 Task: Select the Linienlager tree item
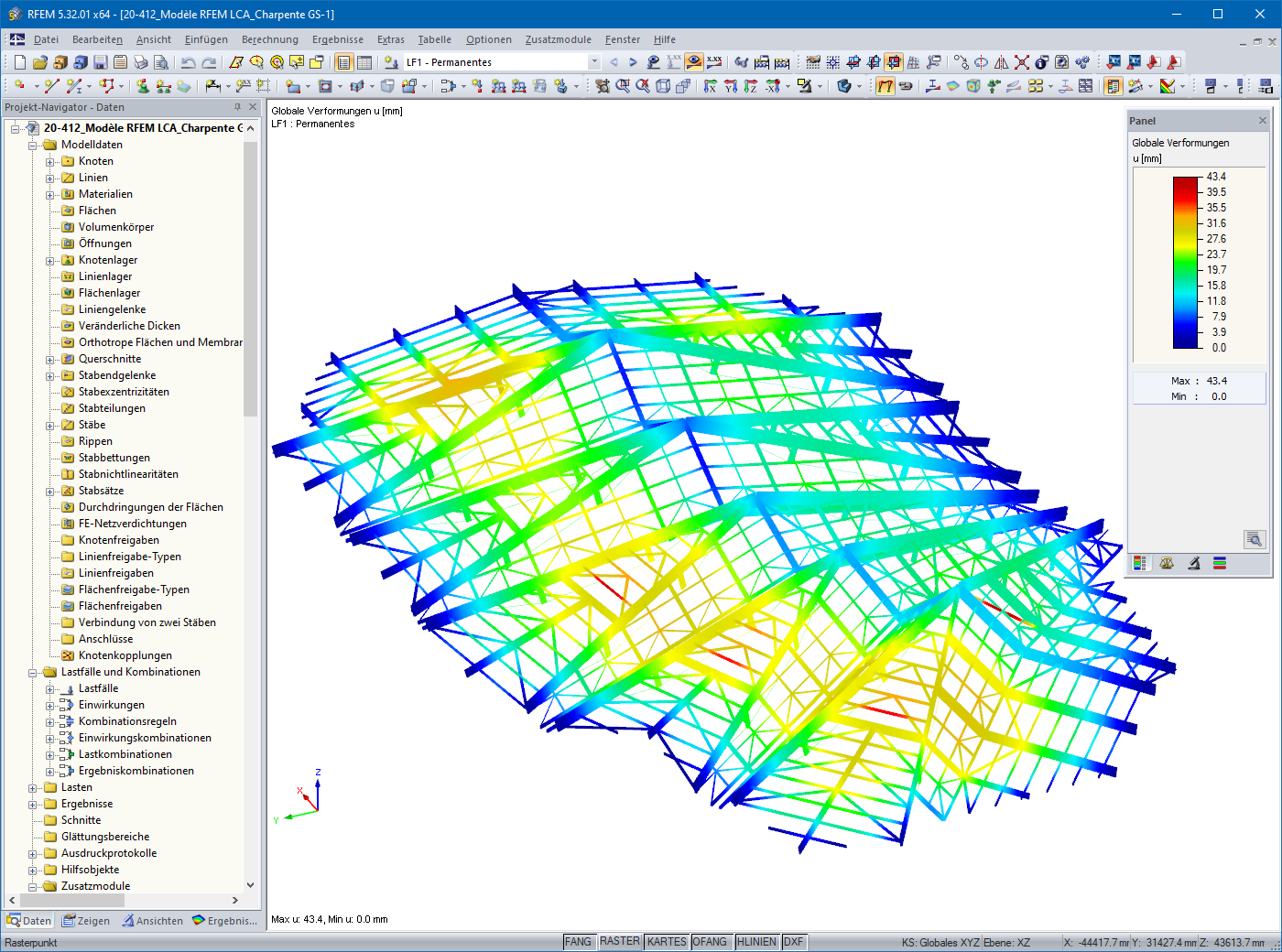[104, 276]
